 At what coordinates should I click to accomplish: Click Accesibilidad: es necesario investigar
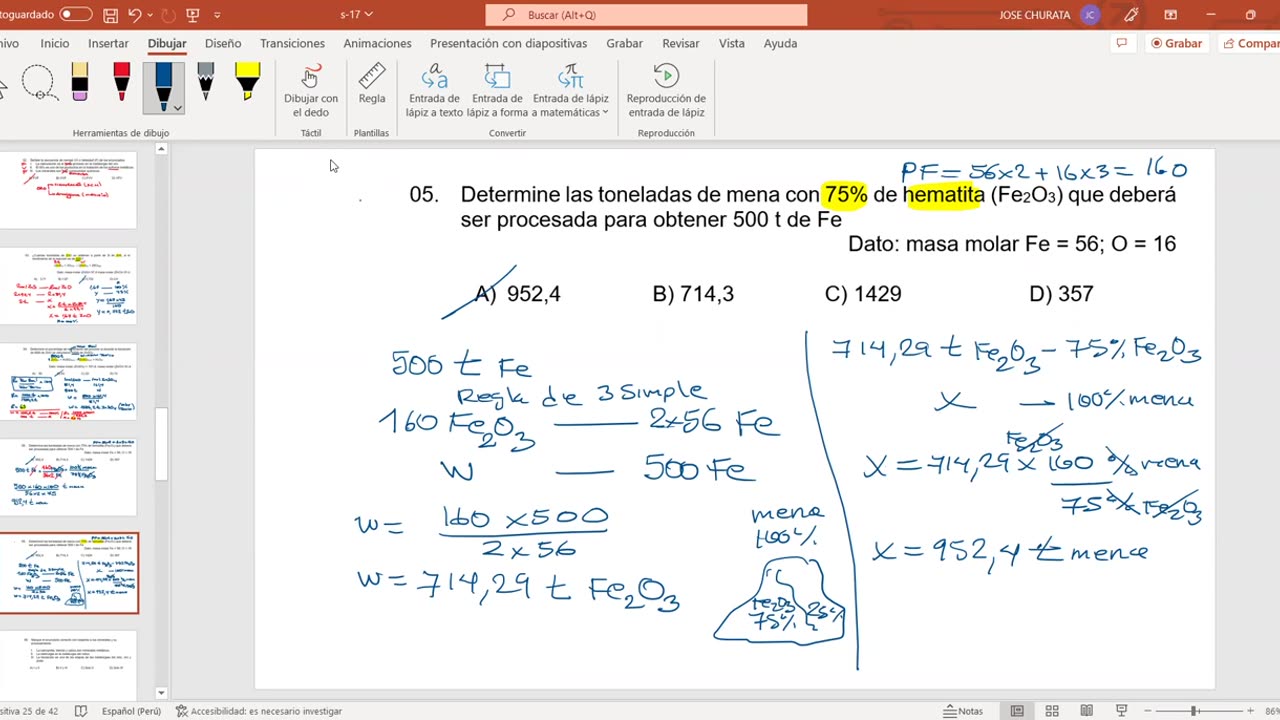tap(259, 711)
